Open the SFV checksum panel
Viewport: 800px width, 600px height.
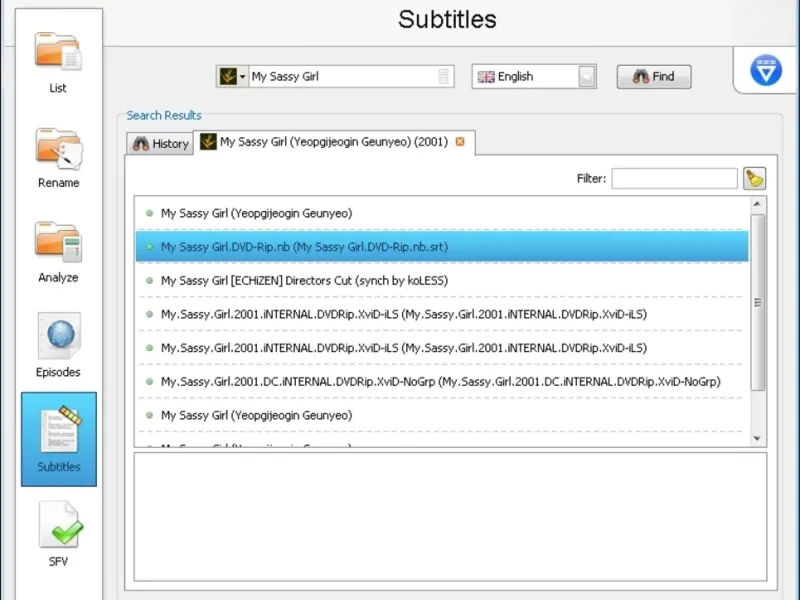[59, 534]
